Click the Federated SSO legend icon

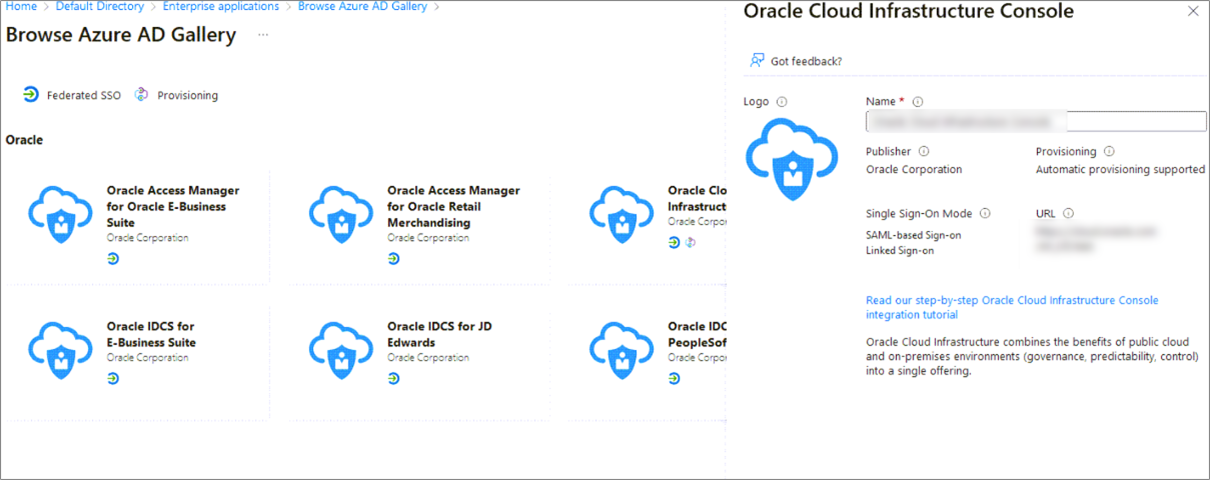click(x=31, y=95)
